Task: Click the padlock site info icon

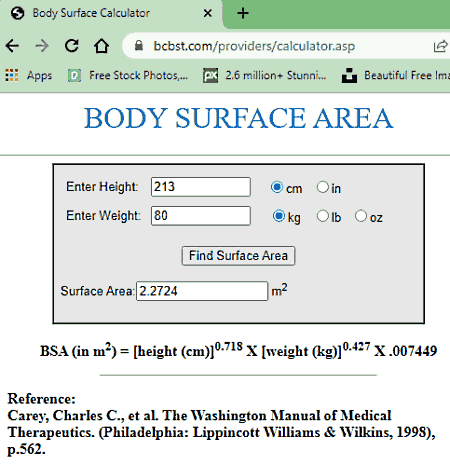Action: tap(139, 46)
